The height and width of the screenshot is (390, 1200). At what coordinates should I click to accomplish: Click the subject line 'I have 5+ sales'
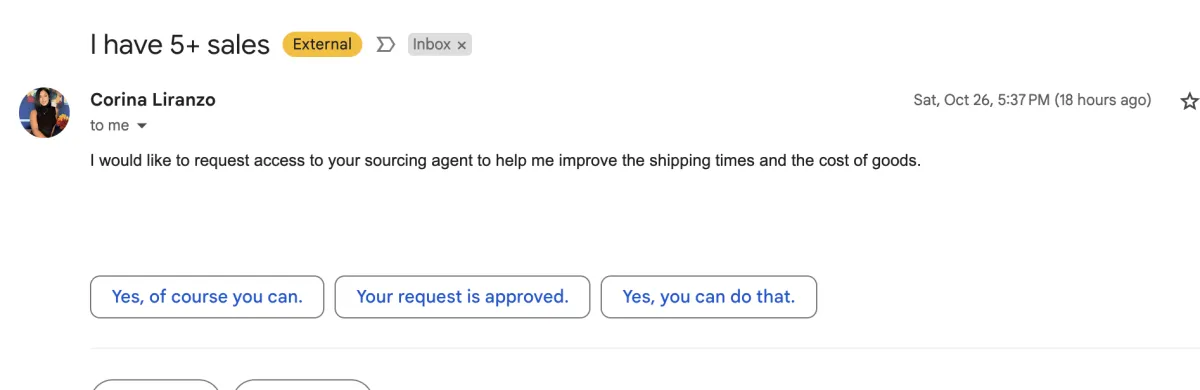tap(180, 45)
